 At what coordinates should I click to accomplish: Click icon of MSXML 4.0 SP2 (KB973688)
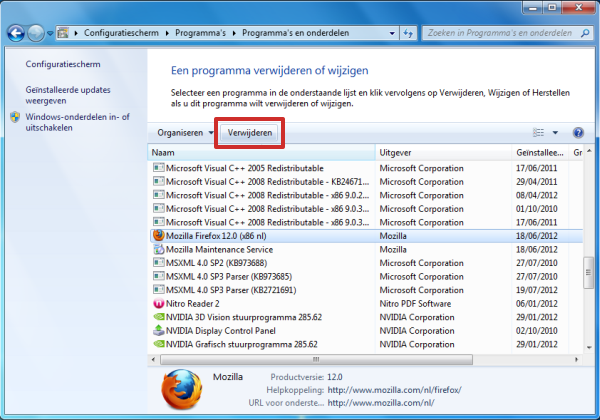(158, 262)
